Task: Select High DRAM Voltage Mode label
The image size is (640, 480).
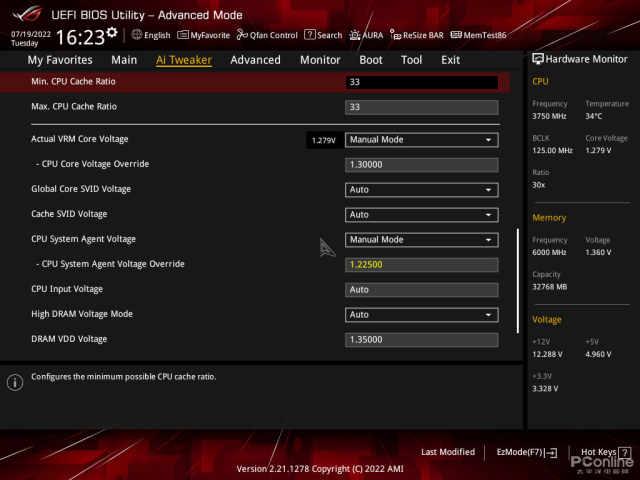Action: point(82,314)
